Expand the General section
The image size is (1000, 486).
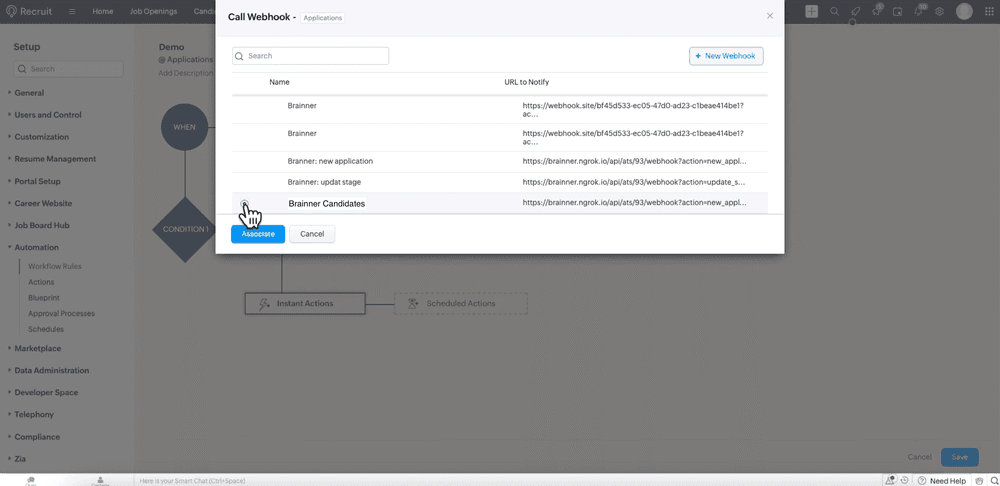[29, 92]
